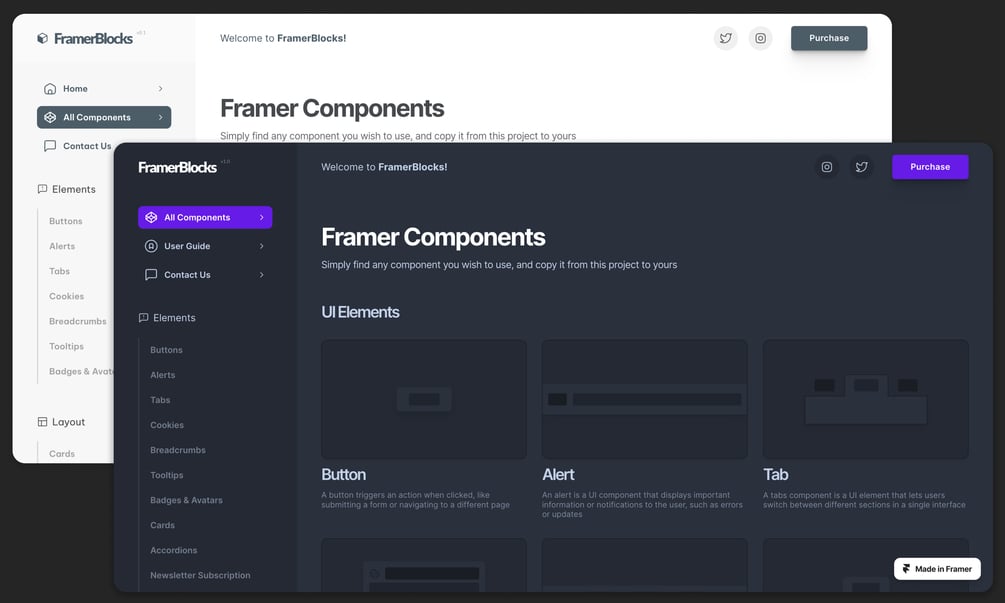
Task: Click the Instagram icon in the light window
Action: coord(760,38)
